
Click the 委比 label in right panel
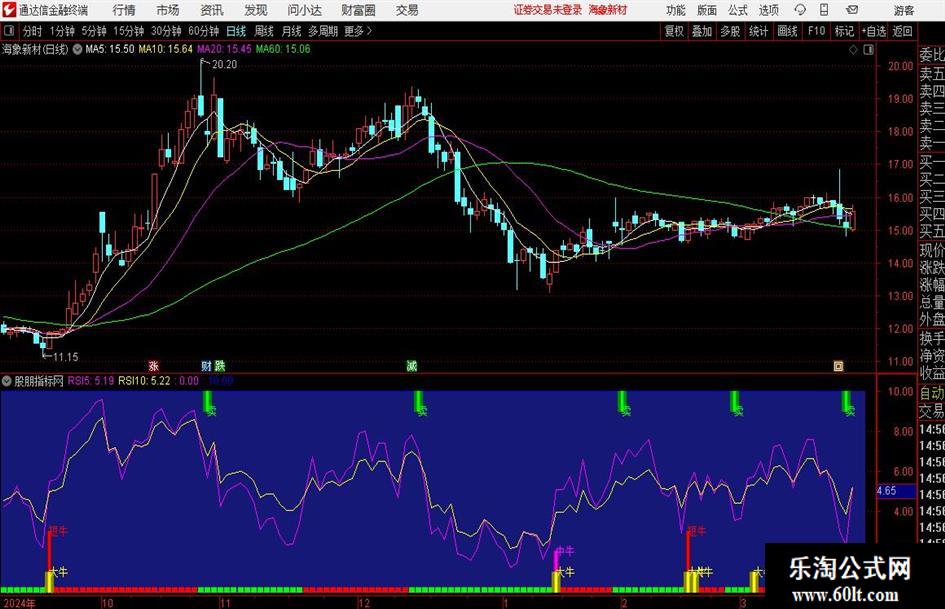point(932,55)
